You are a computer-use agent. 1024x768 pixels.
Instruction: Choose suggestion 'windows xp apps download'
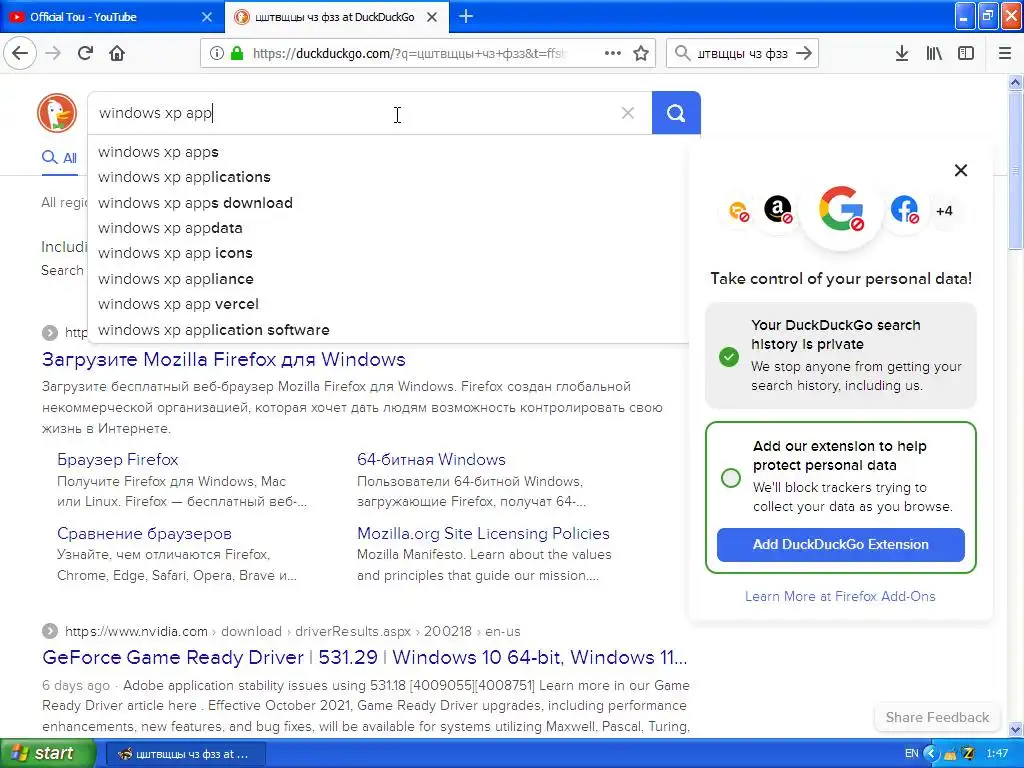point(388,202)
